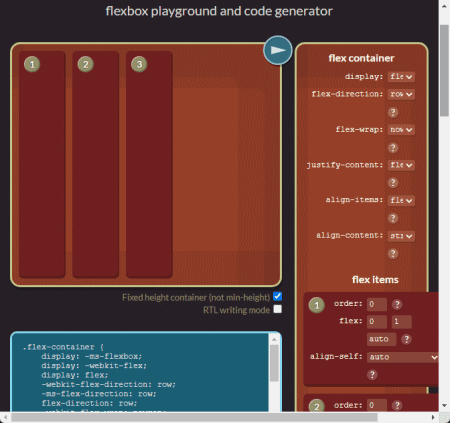Click item 1 flex-shrink input field

[402, 321]
